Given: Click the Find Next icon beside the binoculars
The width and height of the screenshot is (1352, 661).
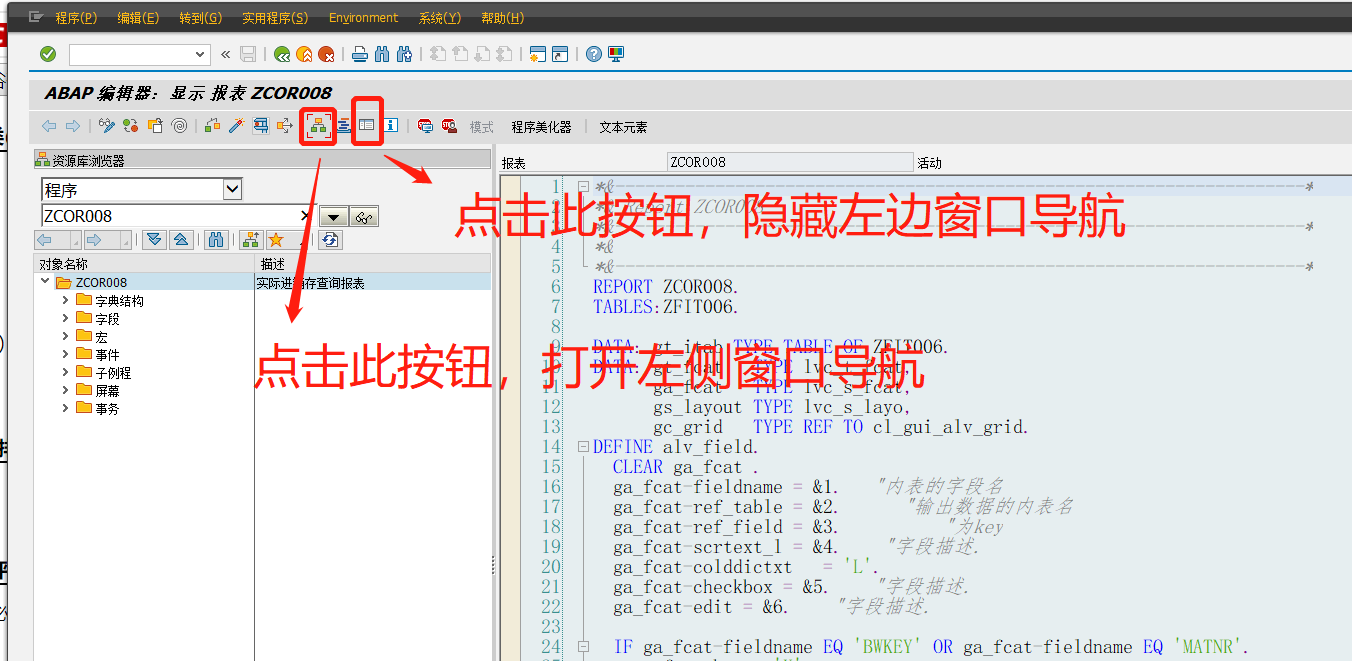Looking at the screenshot, I should (405, 54).
